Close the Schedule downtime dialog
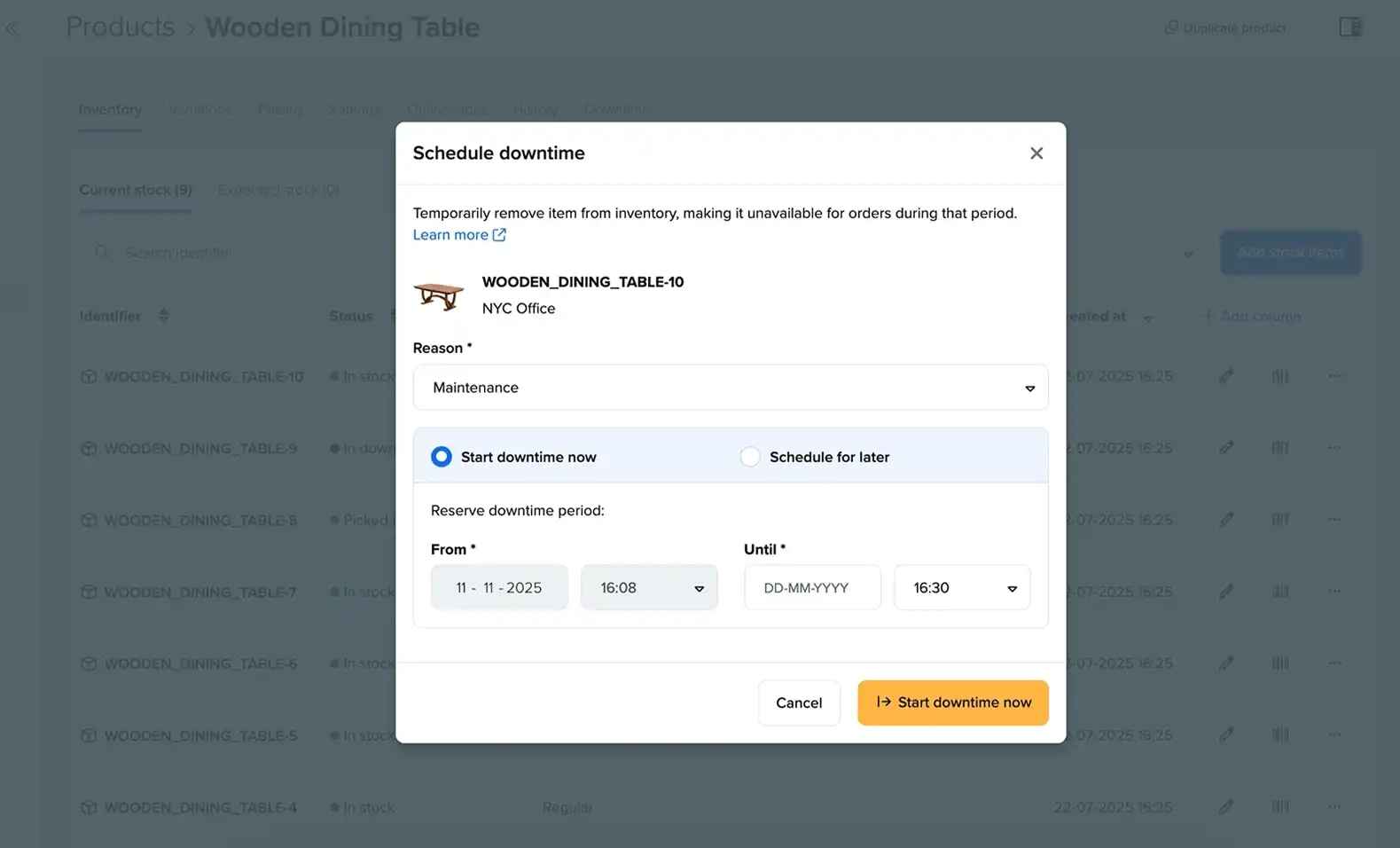 click(1036, 153)
